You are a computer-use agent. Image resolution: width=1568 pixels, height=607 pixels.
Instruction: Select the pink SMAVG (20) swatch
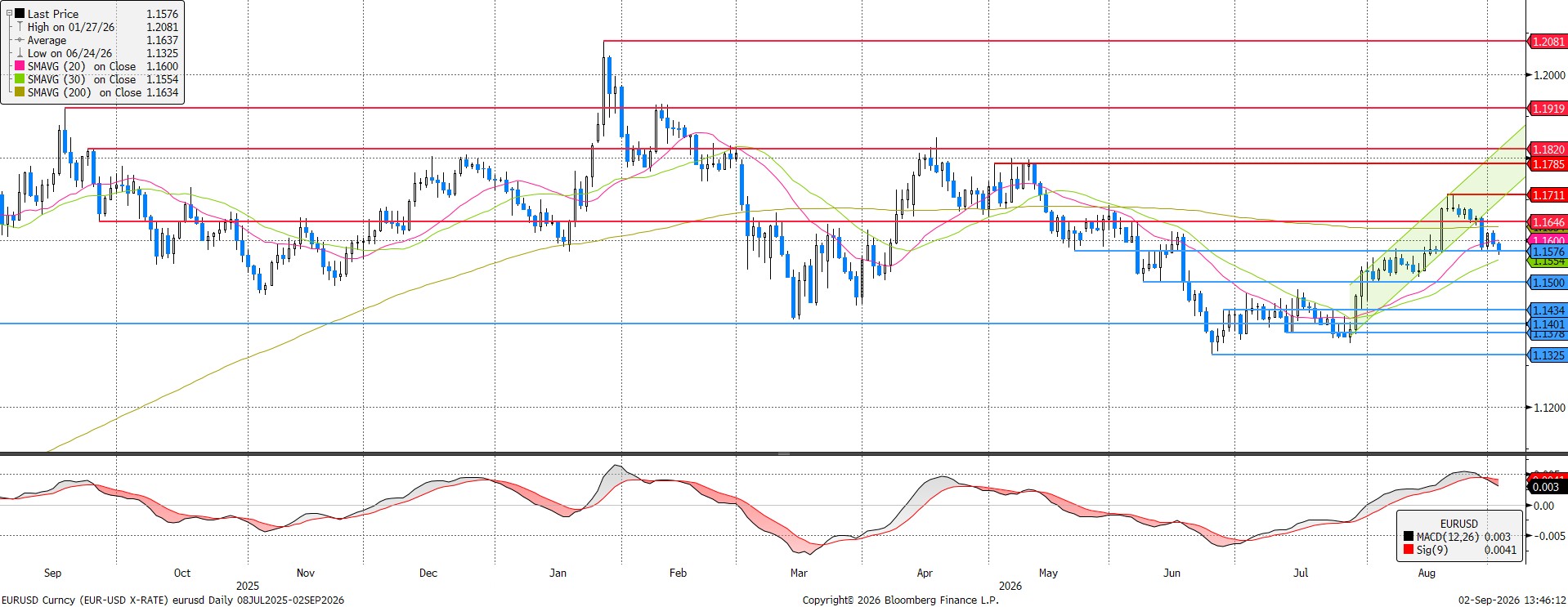point(20,66)
